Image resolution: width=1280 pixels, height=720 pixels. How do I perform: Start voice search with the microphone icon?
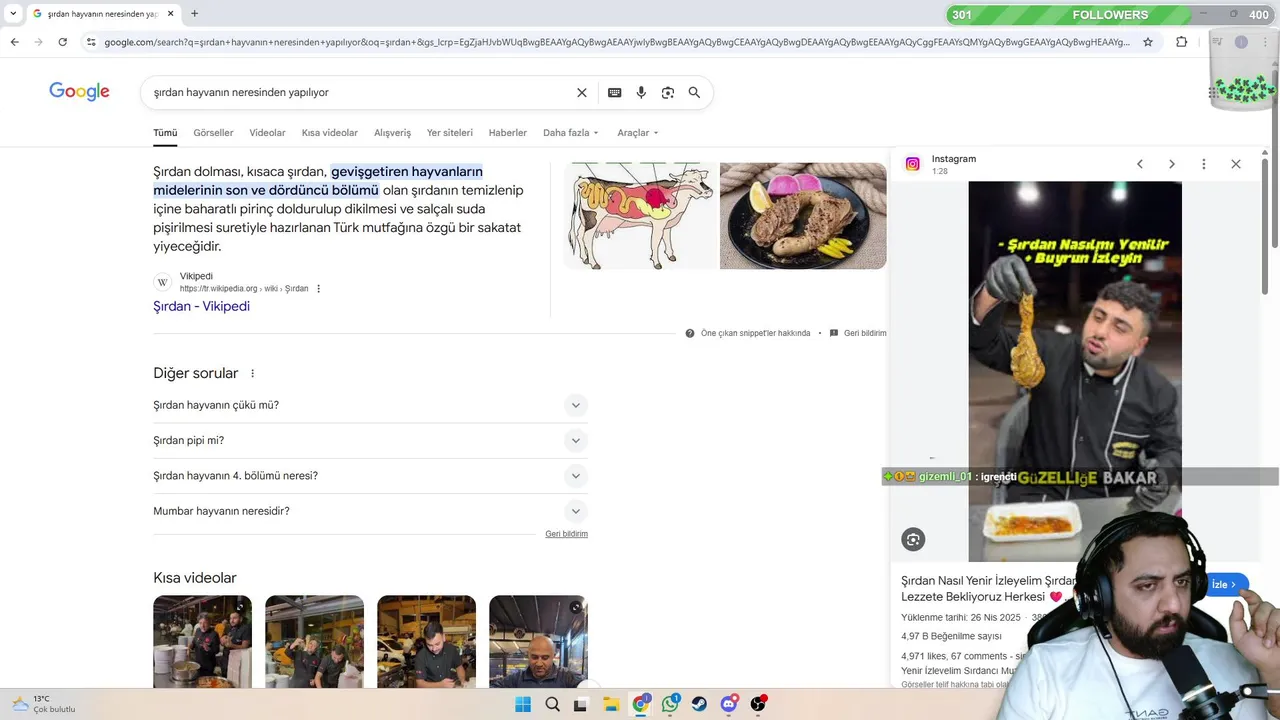[641, 92]
